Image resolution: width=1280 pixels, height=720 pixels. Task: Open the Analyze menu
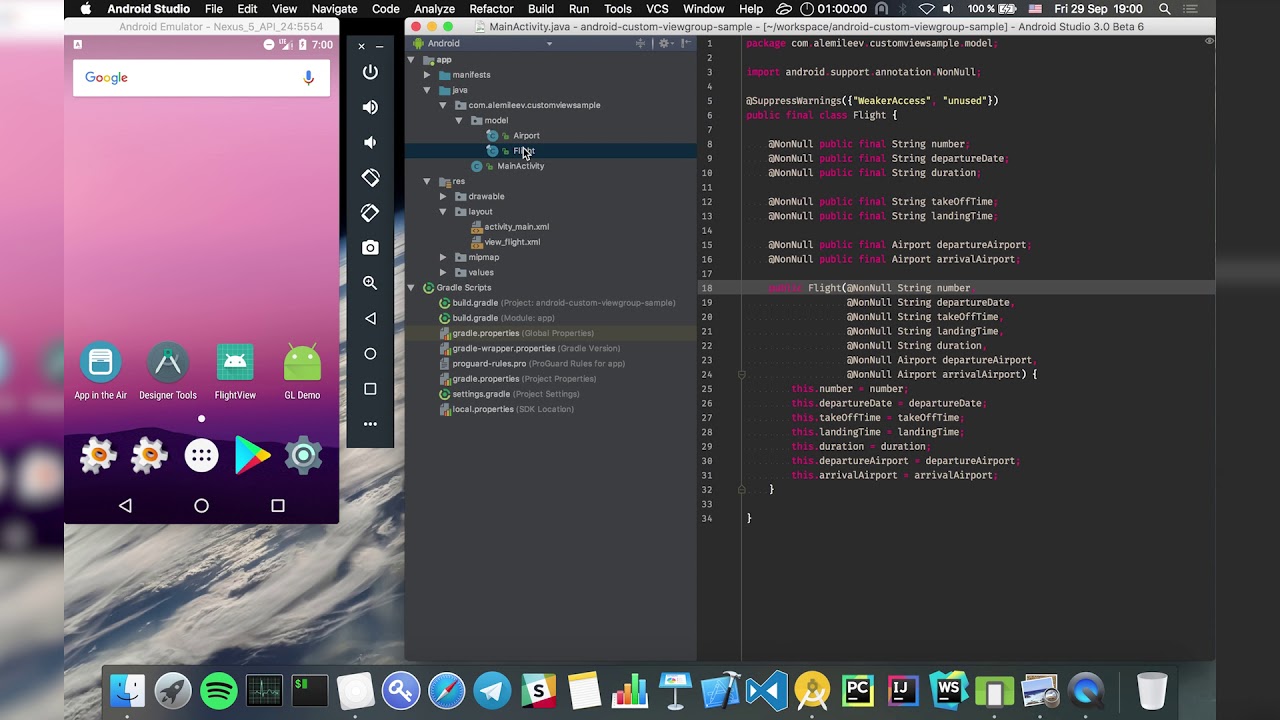point(434,9)
